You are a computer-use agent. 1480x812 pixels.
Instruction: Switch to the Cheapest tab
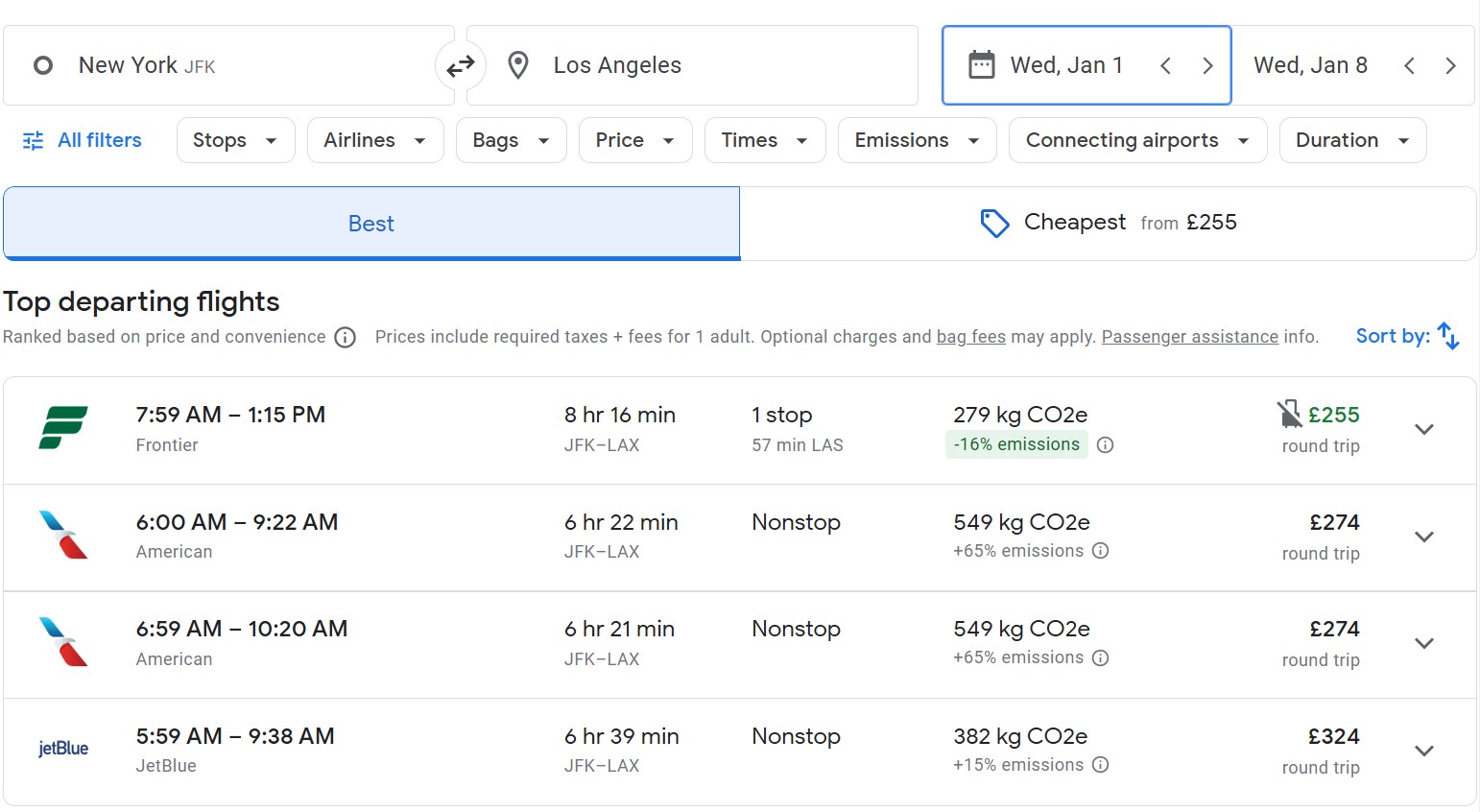(1109, 222)
